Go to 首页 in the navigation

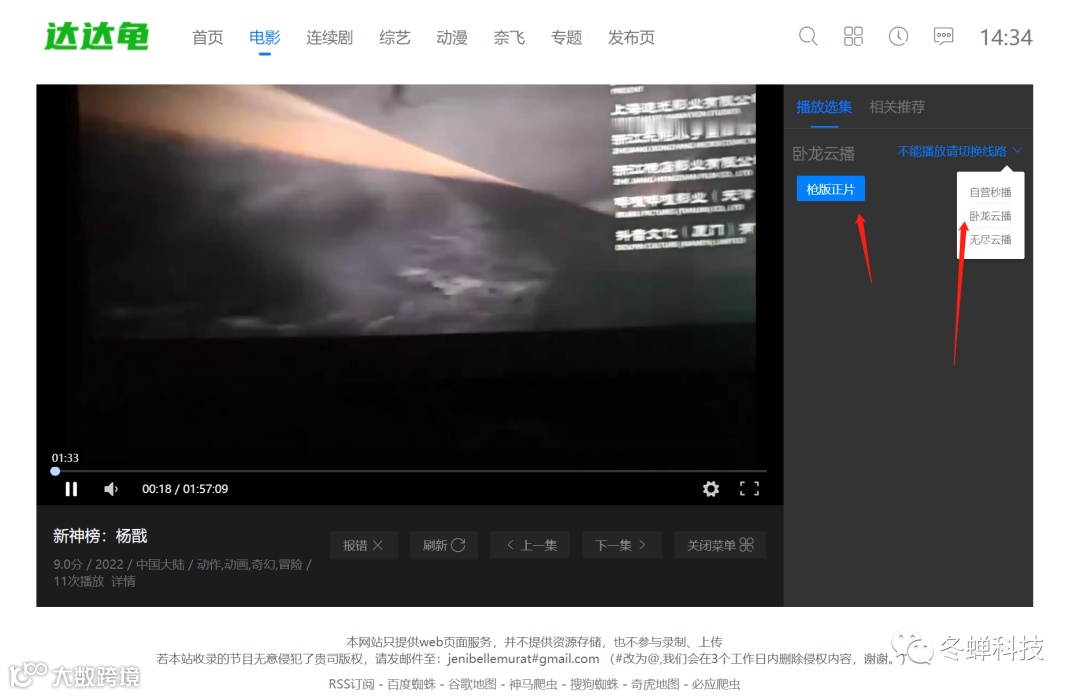(207, 37)
